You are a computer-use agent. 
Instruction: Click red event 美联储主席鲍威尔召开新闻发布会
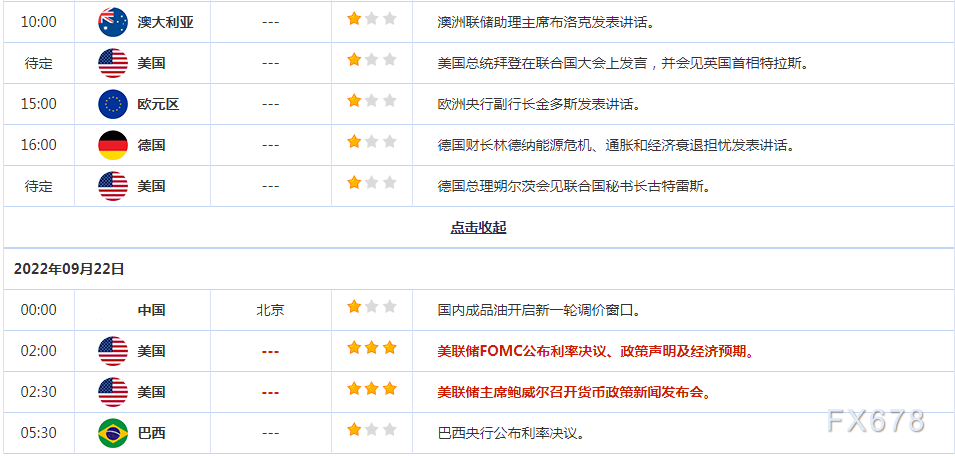pyautogui.click(x=574, y=392)
